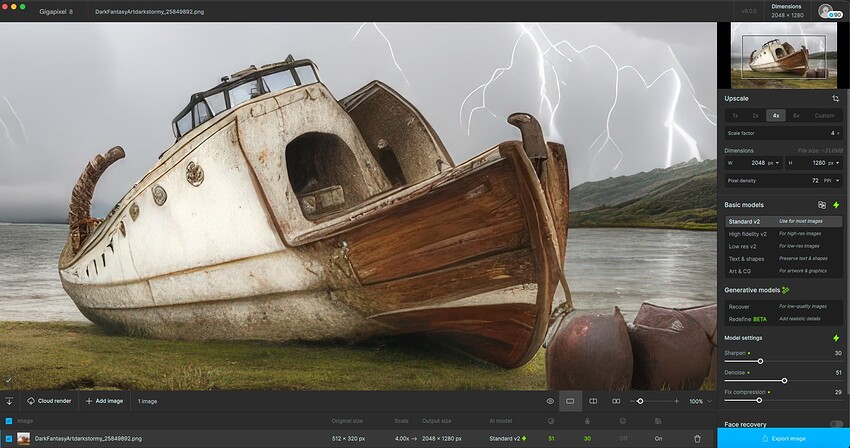Select the 1x upscale tab
The width and height of the screenshot is (850, 448).
(x=735, y=116)
